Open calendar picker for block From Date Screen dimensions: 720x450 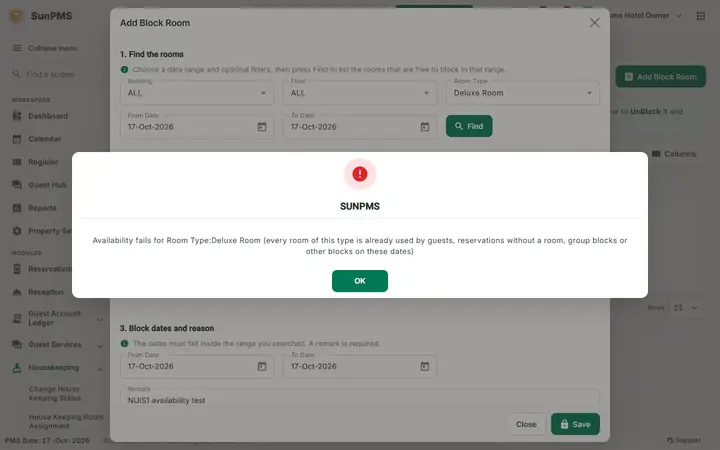[x=262, y=366]
